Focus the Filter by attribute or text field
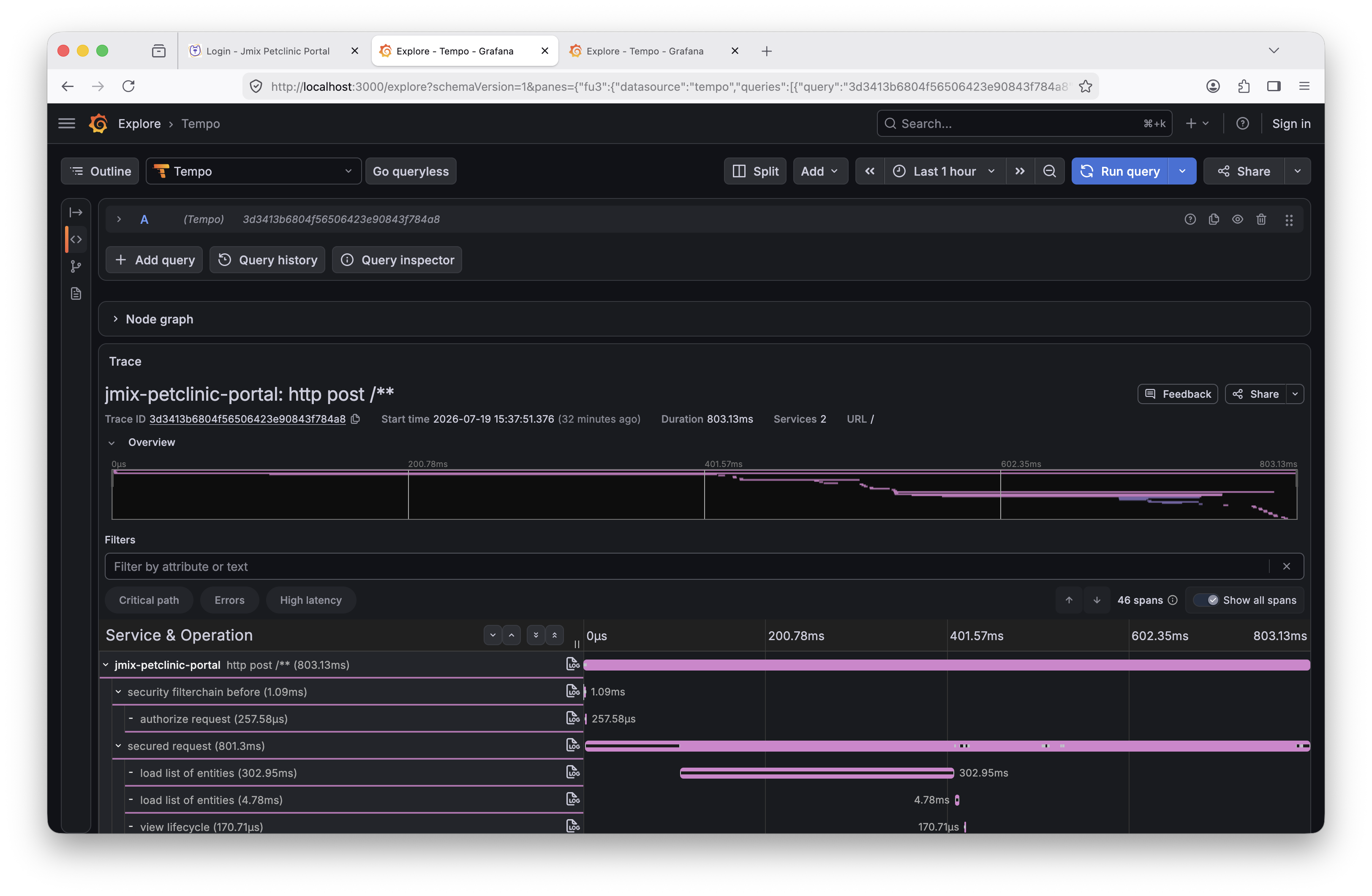The height and width of the screenshot is (896, 1372). click(704, 566)
